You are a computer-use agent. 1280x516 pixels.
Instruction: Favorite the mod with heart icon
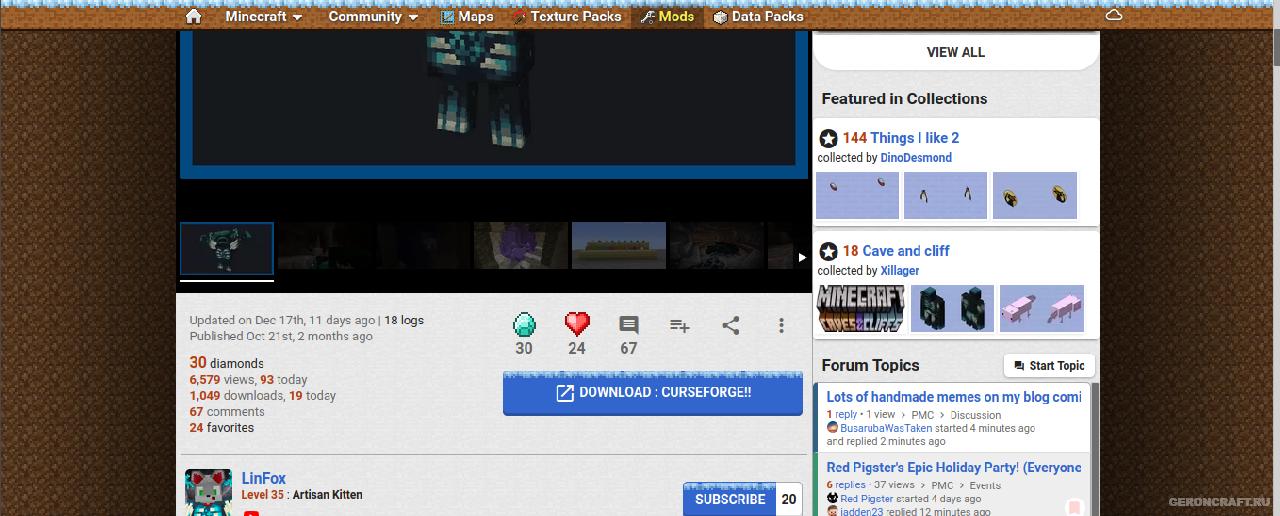click(x=577, y=325)
